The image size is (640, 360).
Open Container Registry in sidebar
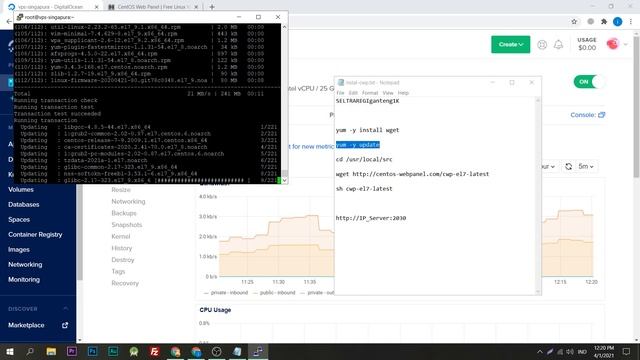pos(35,235)
